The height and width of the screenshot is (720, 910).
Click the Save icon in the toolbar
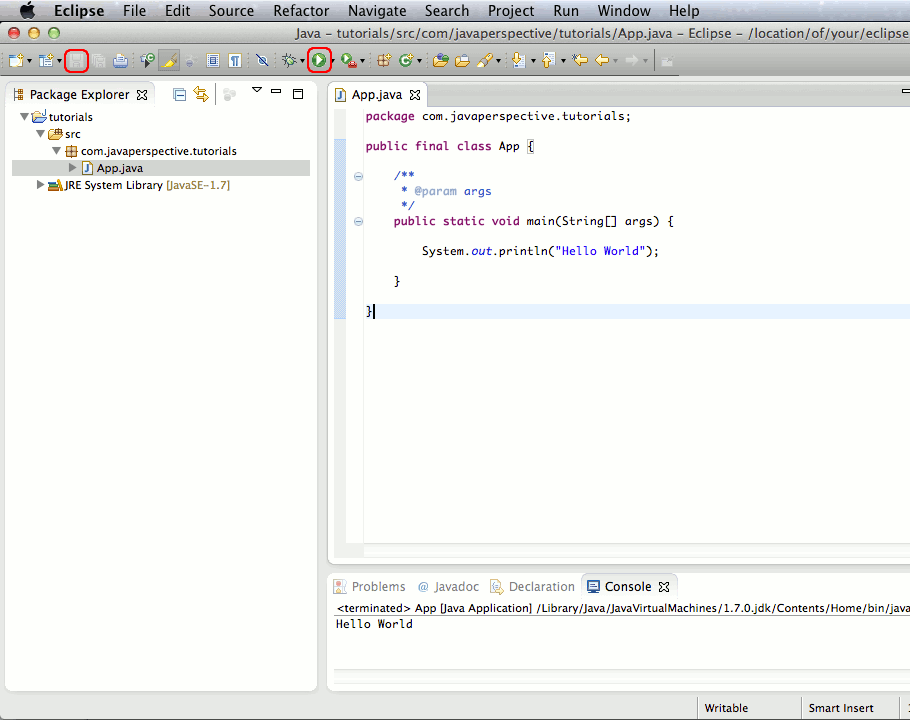(x=76, y=60)
